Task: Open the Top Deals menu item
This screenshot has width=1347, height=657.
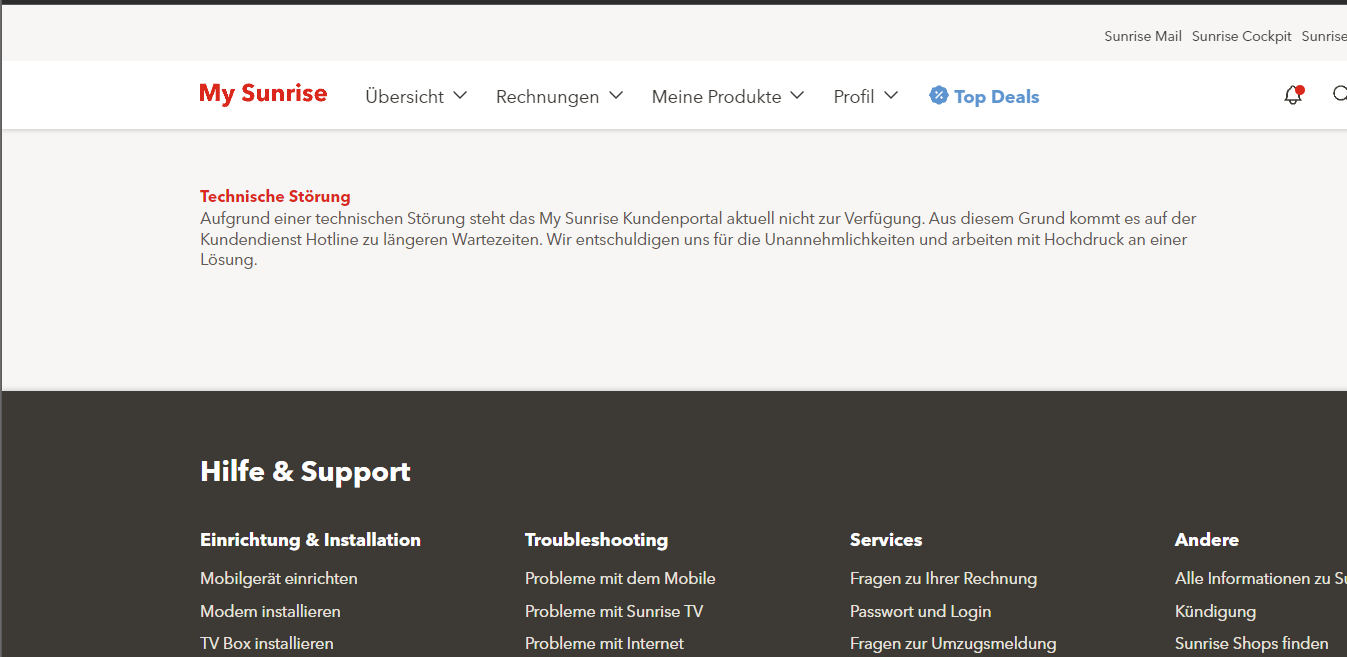Action: 996,97
